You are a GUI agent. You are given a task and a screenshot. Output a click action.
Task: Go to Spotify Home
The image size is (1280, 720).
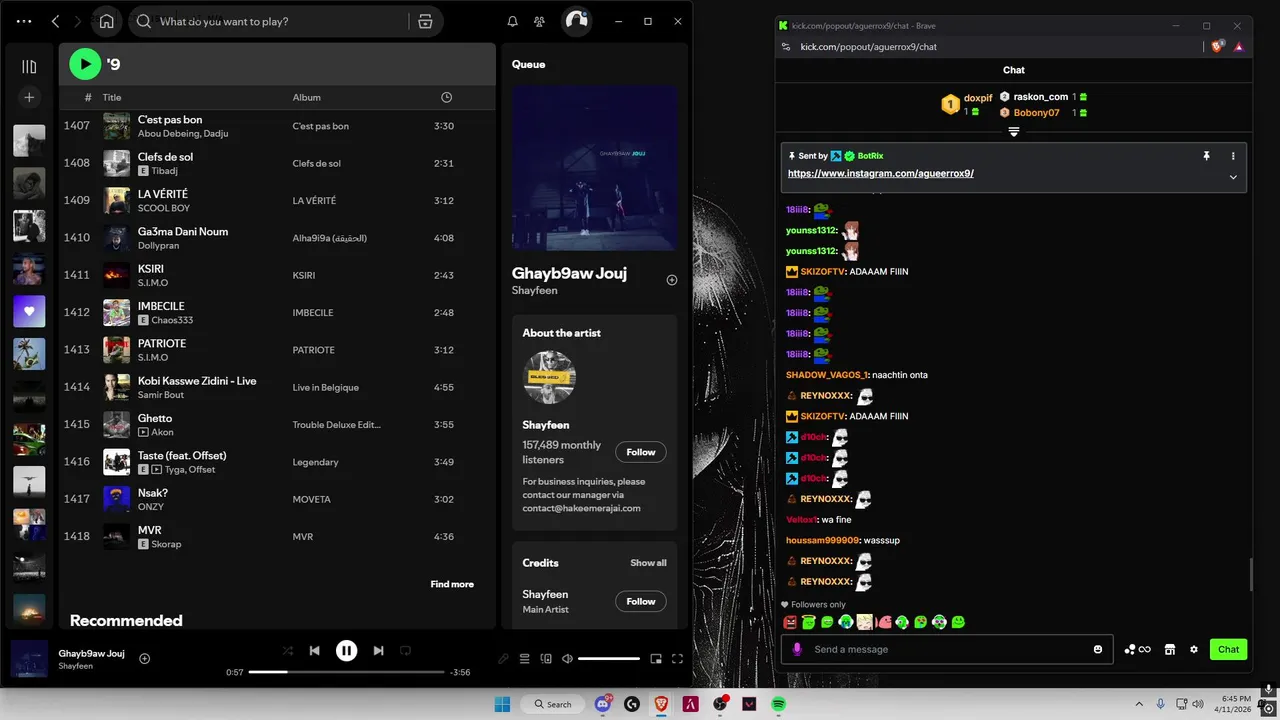106,21
